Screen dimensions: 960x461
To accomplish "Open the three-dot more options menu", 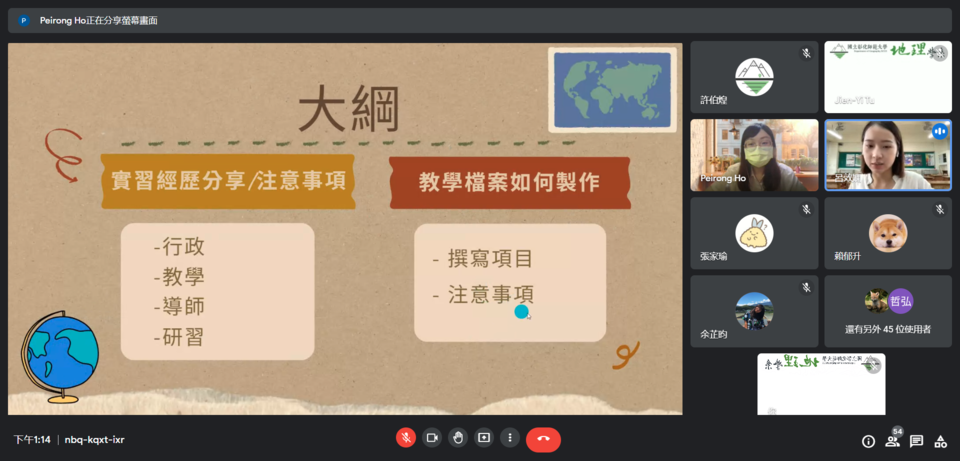I will click(510, 438).
